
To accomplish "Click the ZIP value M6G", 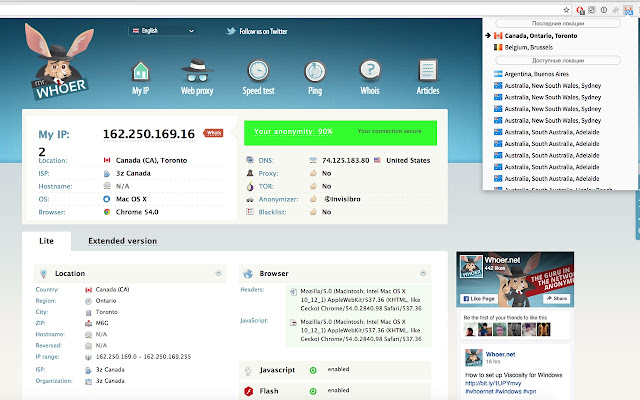I will tap(102, 323).
